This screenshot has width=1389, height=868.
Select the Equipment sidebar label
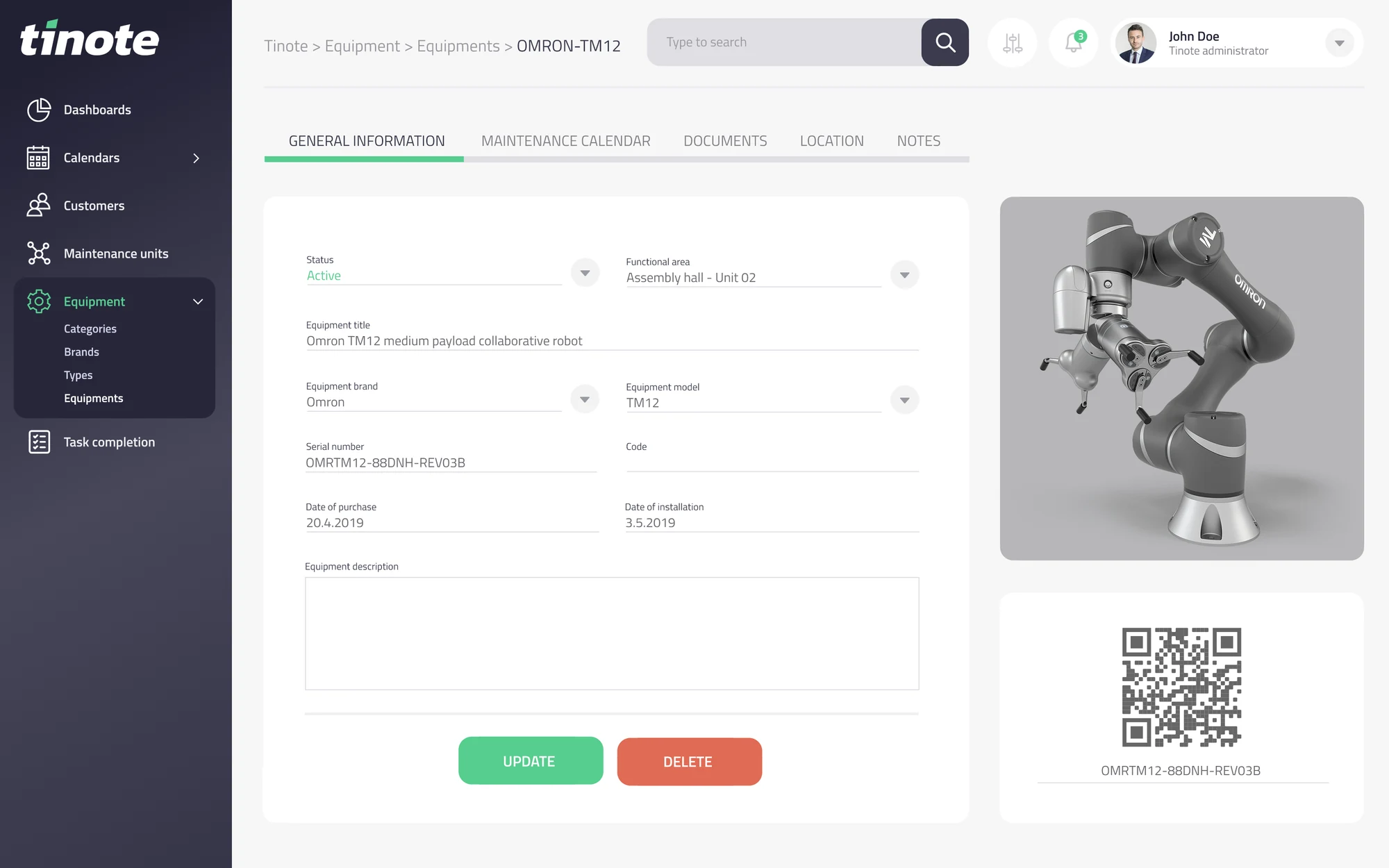[x=94, y=301]
